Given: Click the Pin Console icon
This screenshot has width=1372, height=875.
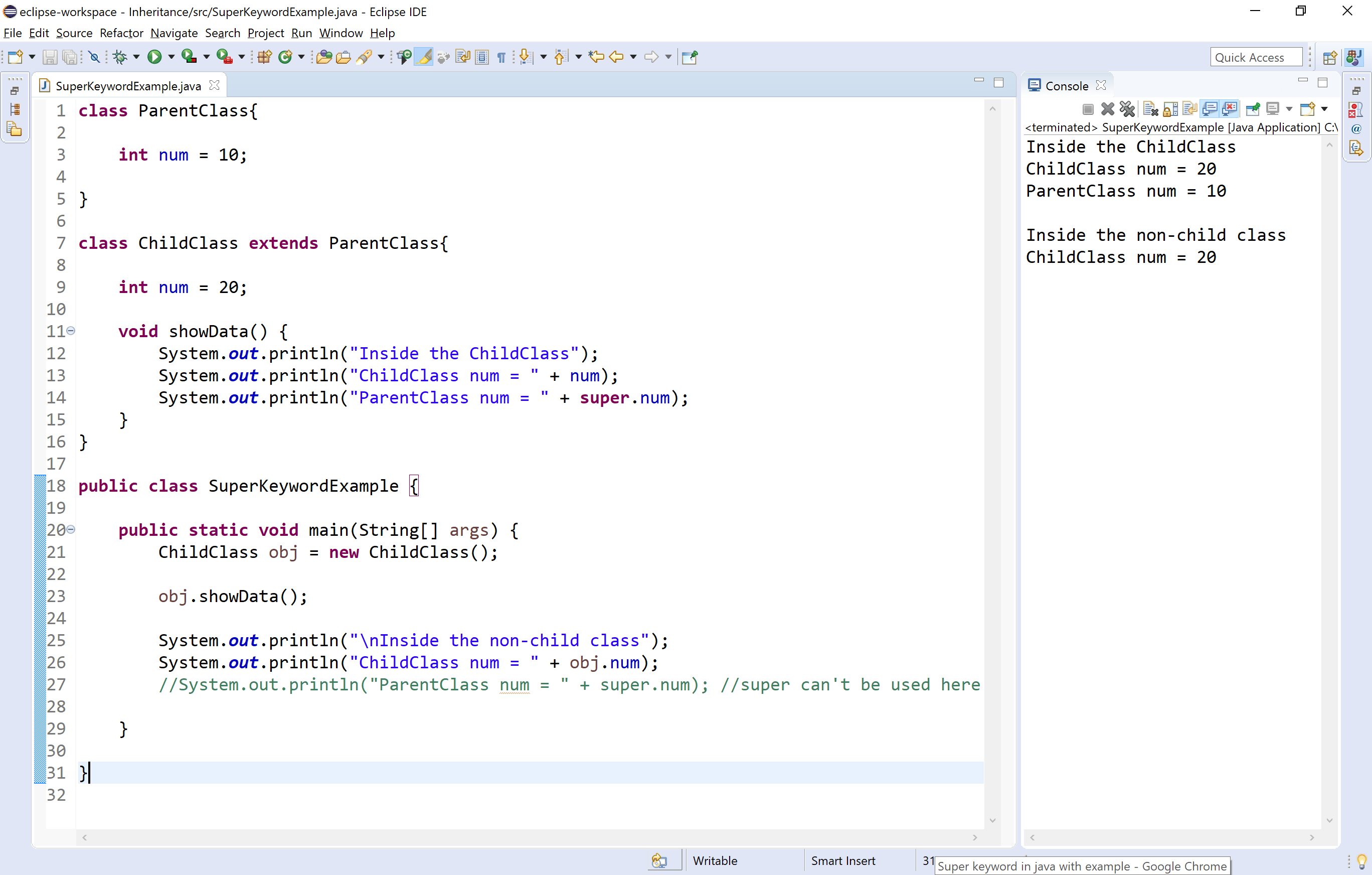Looking at the screenshot, I should coord(1252,109).
